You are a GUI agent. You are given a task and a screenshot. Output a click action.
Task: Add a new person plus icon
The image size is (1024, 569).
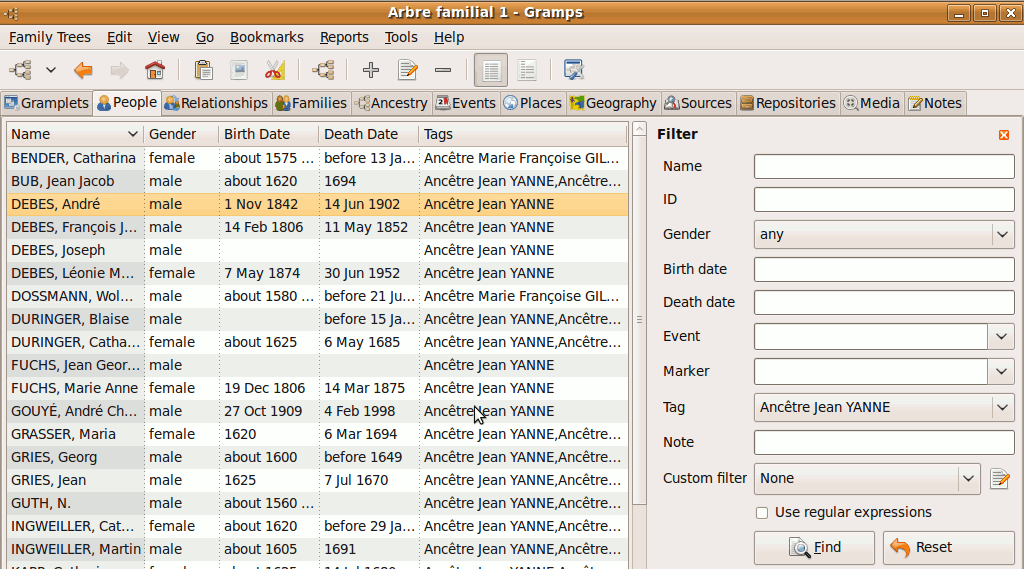[x=371, y=70]
